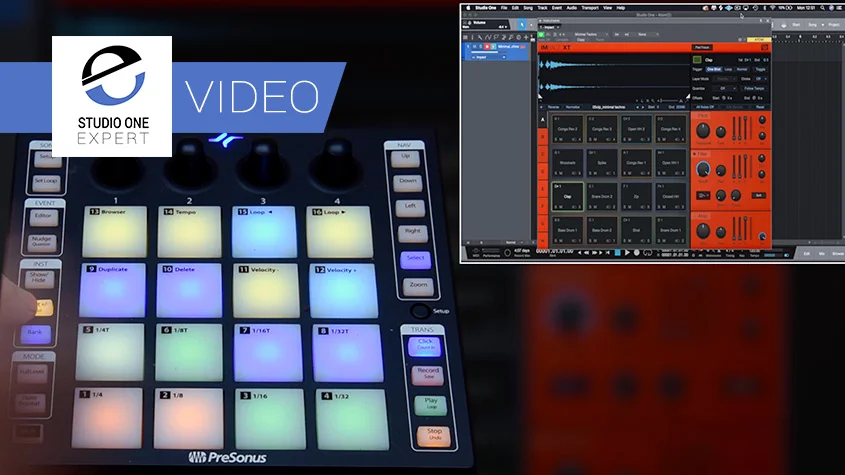The width and height of the screenshot is (845, 475).
Task: Open the Impact instrument dropdown on the track
Action: 489,57
